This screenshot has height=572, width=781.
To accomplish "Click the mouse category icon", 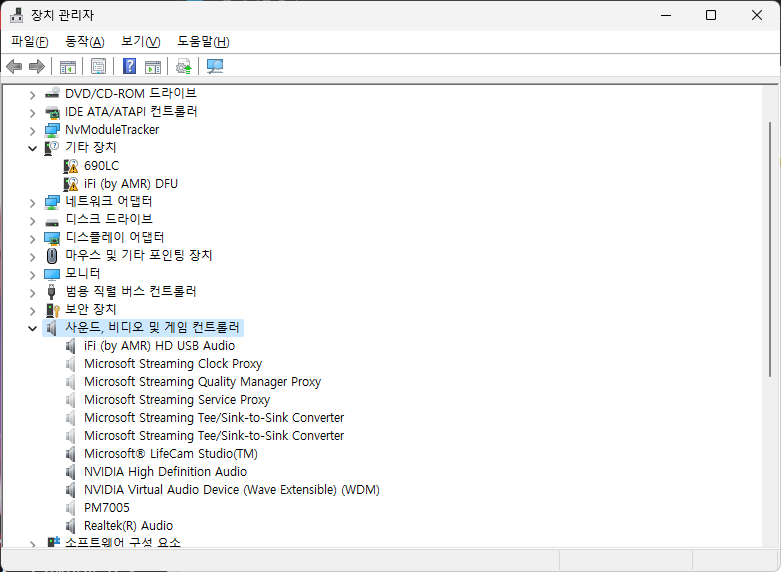I will pyautogui.click(x=52, y=256).
